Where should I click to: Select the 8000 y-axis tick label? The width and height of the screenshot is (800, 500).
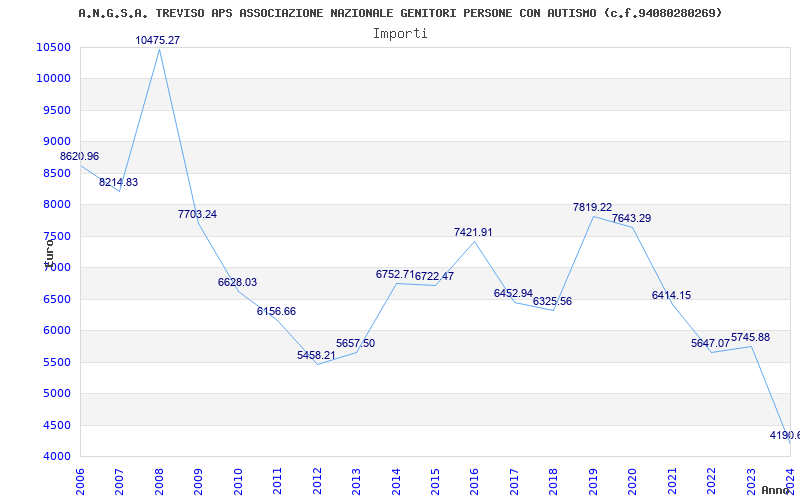tap(56, 205)
